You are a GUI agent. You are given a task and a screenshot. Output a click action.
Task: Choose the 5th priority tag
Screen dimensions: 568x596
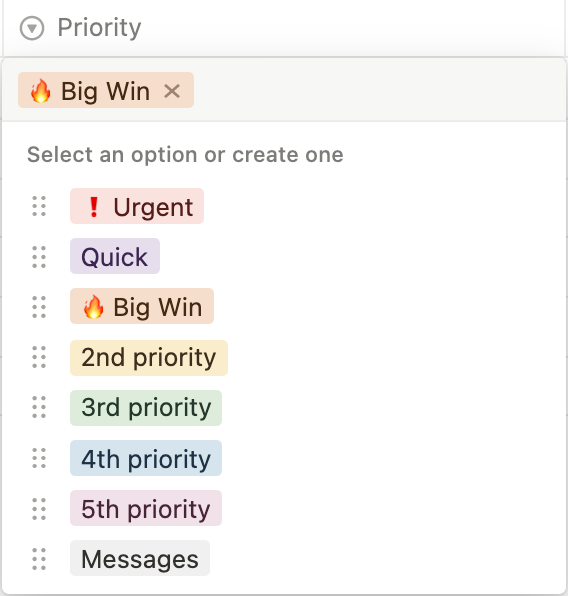146,508
